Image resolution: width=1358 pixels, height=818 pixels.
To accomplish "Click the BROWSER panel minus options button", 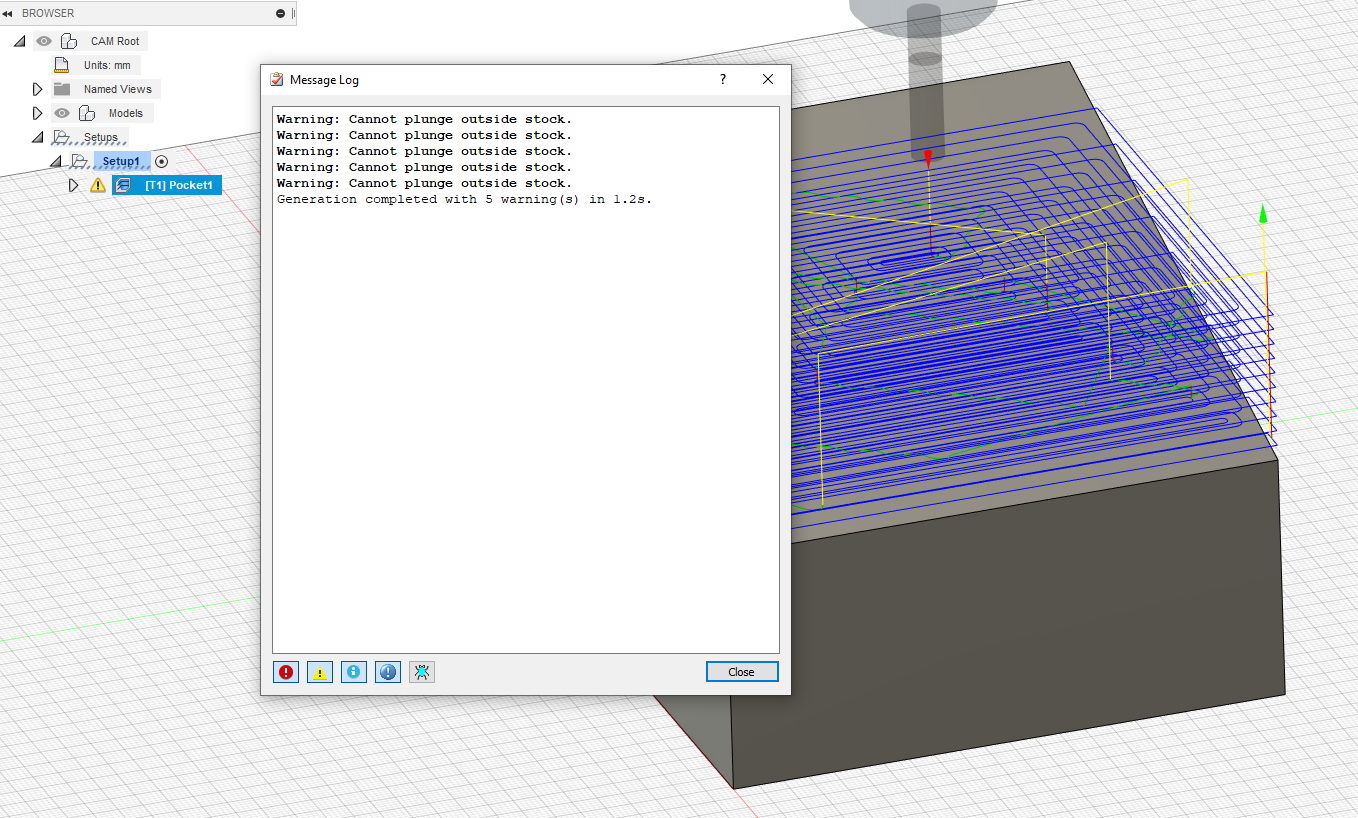I will click(x=281, y=13).
